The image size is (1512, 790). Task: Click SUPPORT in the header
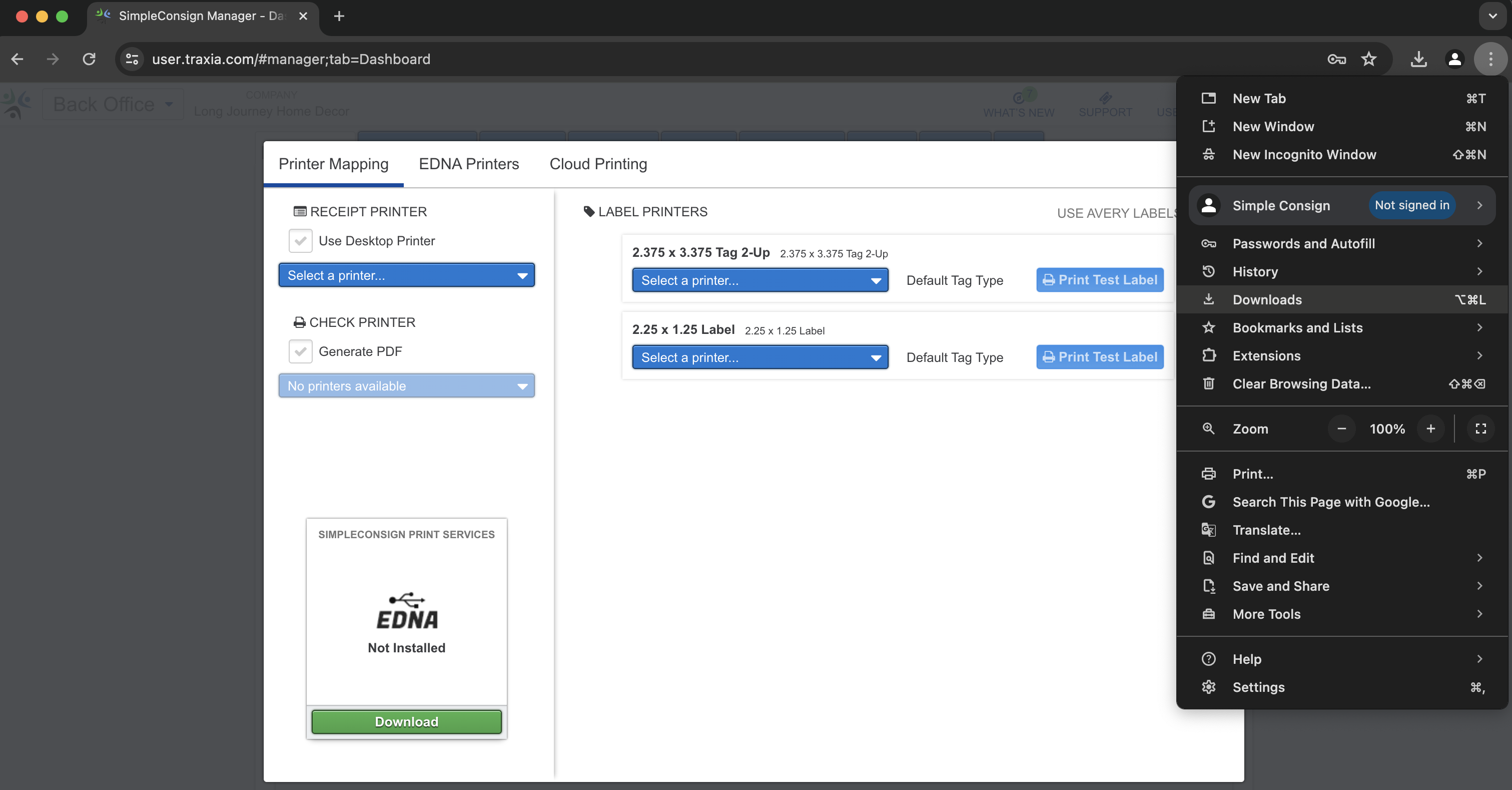(x=1105, y=104)
